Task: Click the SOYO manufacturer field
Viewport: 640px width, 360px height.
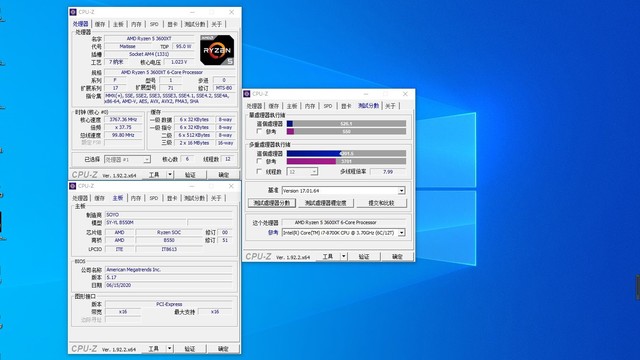Action: [x=169, y=214]
